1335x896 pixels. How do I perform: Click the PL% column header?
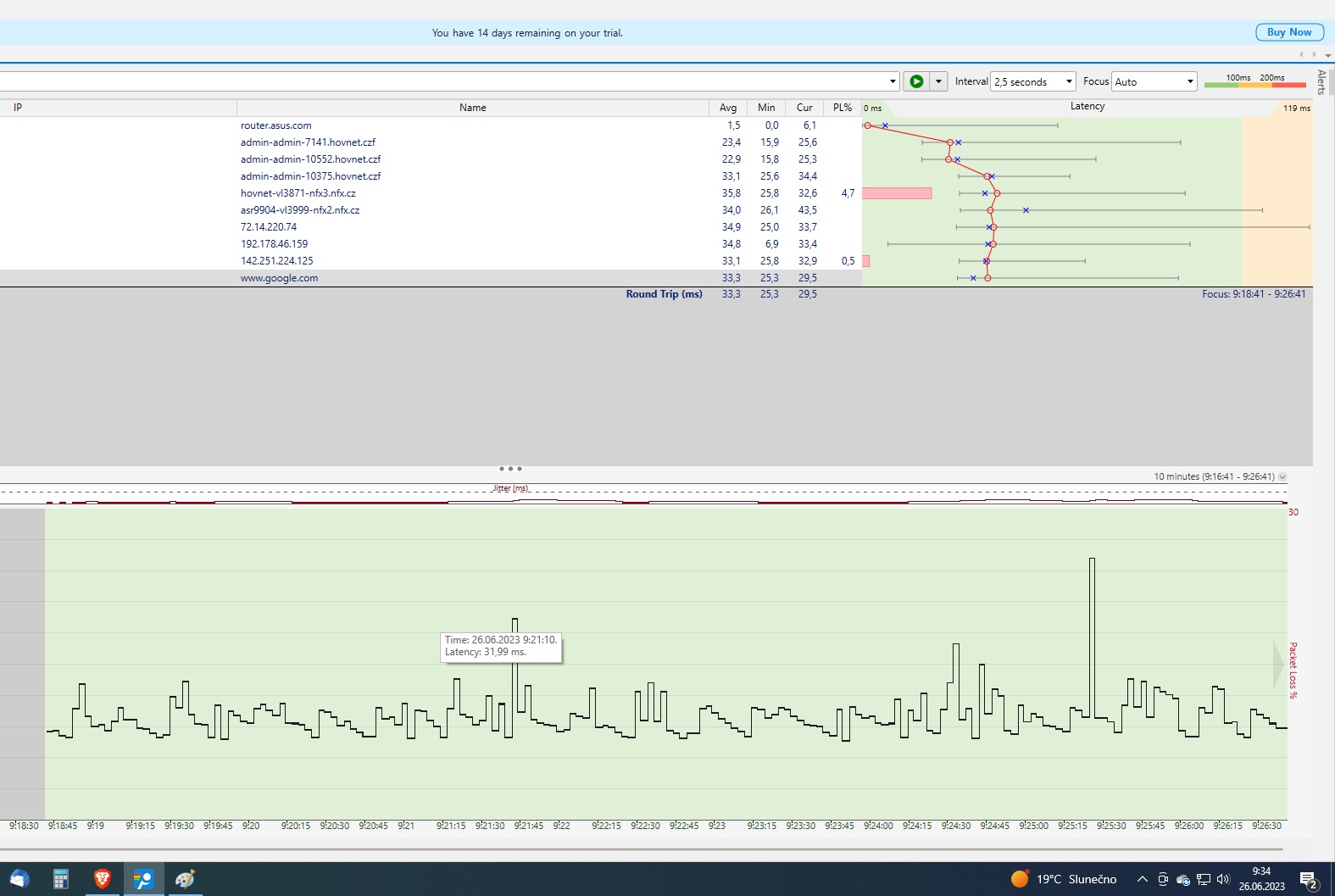point(842,108)
